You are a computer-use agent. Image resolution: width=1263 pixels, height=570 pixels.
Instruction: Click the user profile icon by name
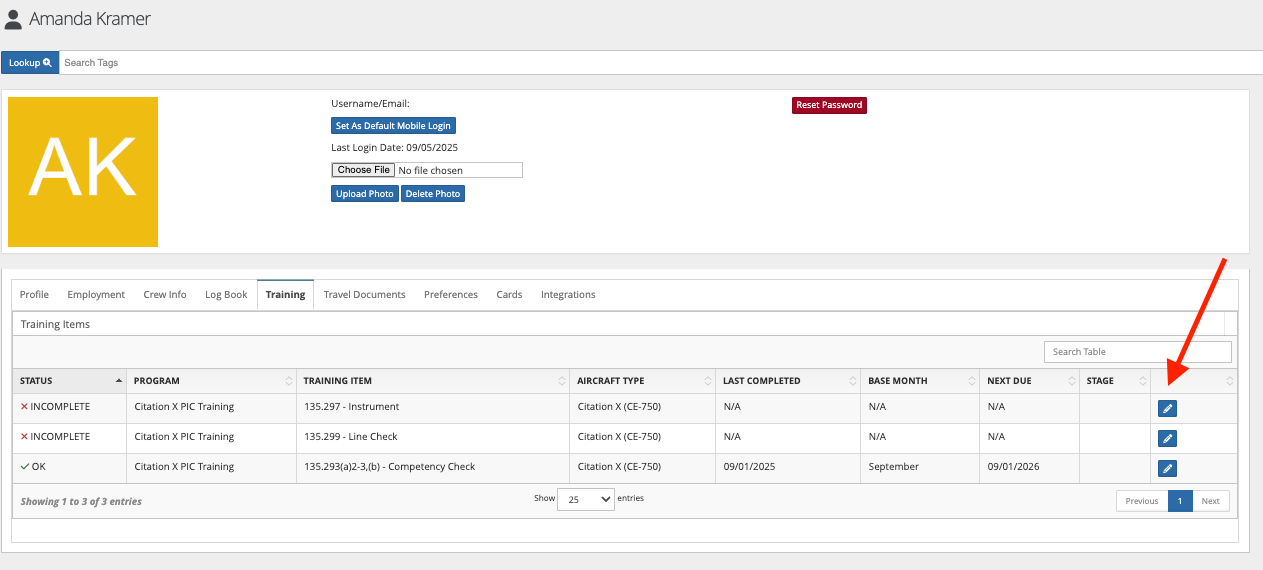[x=13, y=19]
